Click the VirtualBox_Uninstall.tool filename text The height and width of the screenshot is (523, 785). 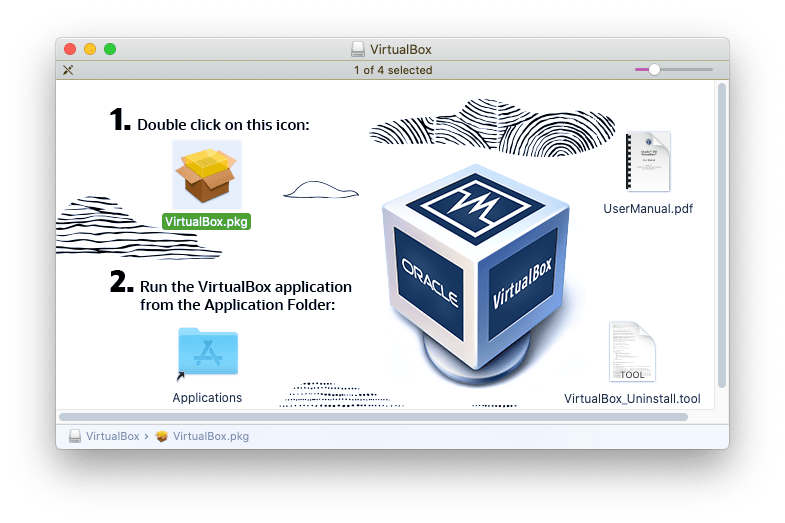pos(632,399)
